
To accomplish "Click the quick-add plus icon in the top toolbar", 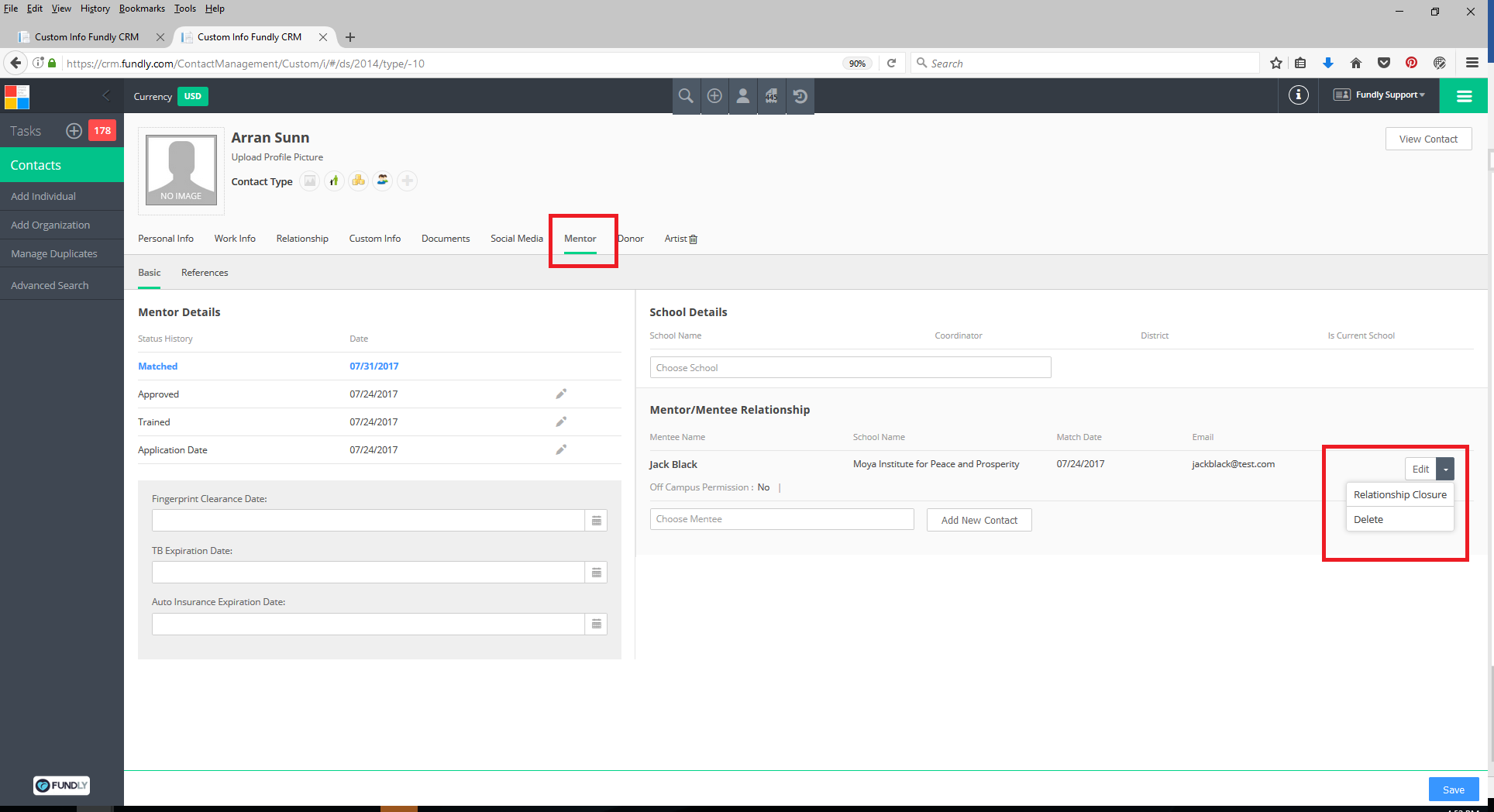I will click(x=714, y=96).
